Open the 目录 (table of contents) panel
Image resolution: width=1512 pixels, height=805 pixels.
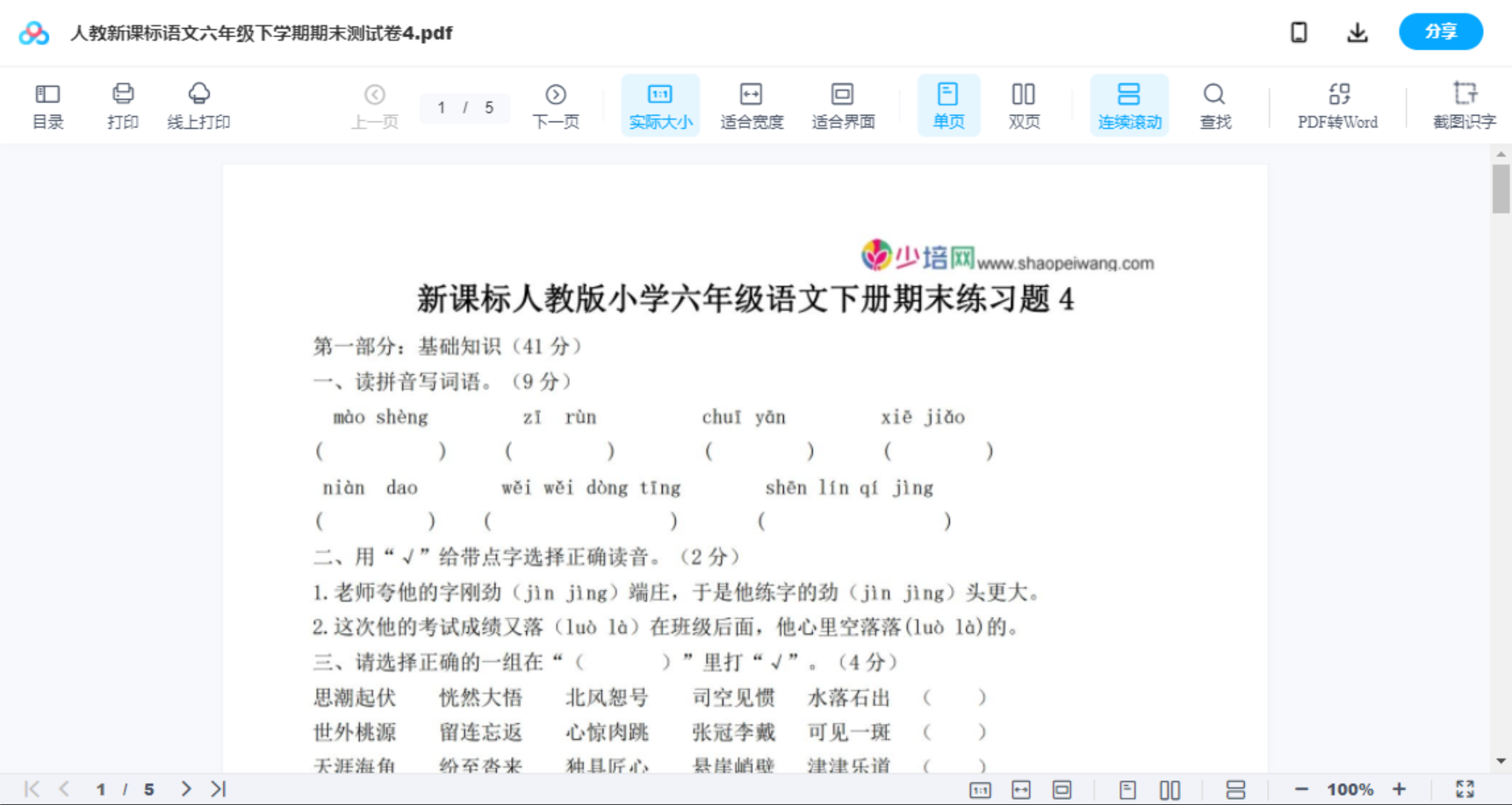47,104
